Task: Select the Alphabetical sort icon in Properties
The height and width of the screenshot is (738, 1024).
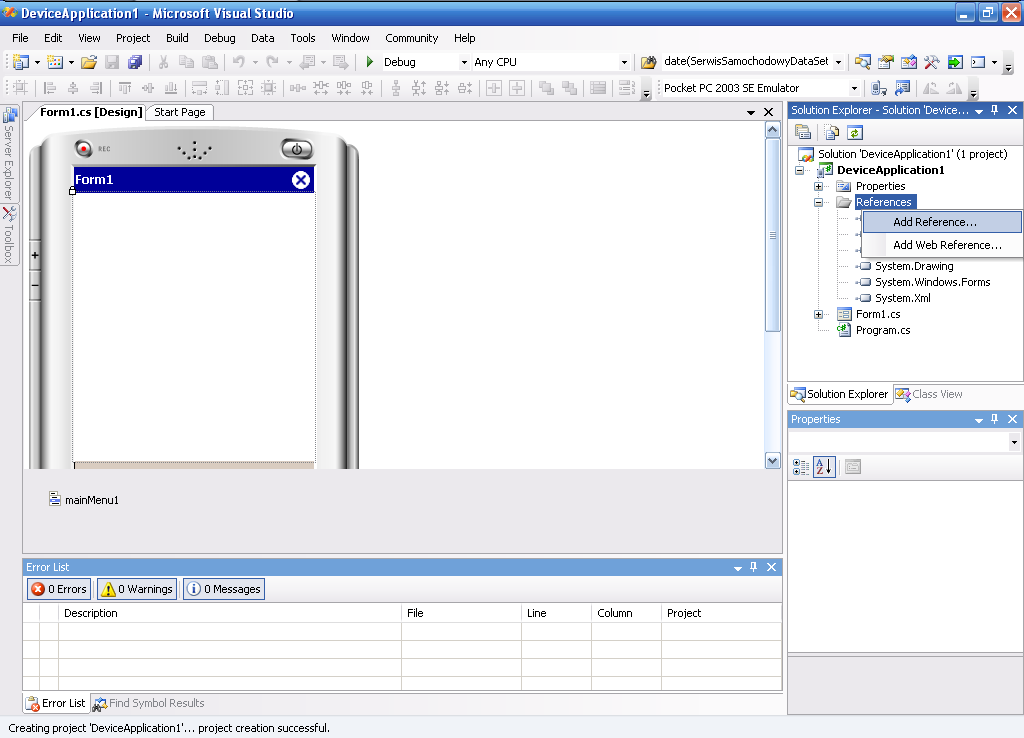Action: click(824, 467)
